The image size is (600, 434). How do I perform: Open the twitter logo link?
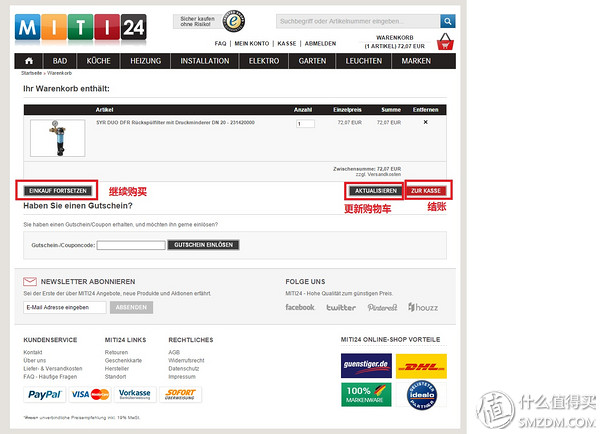point(341,307)
